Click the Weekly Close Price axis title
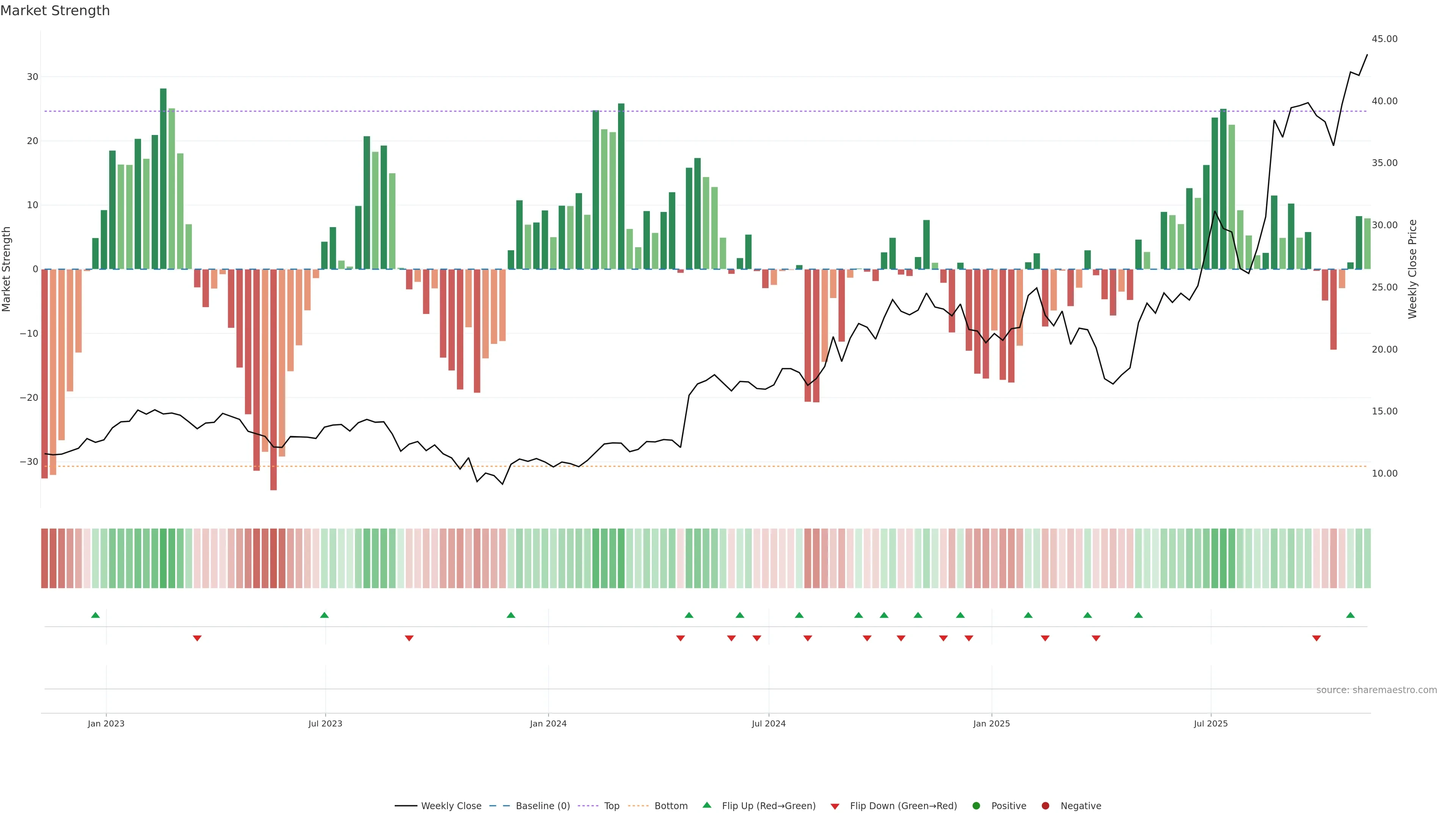Viewport: 1456px width, 819px height. 1412,269
